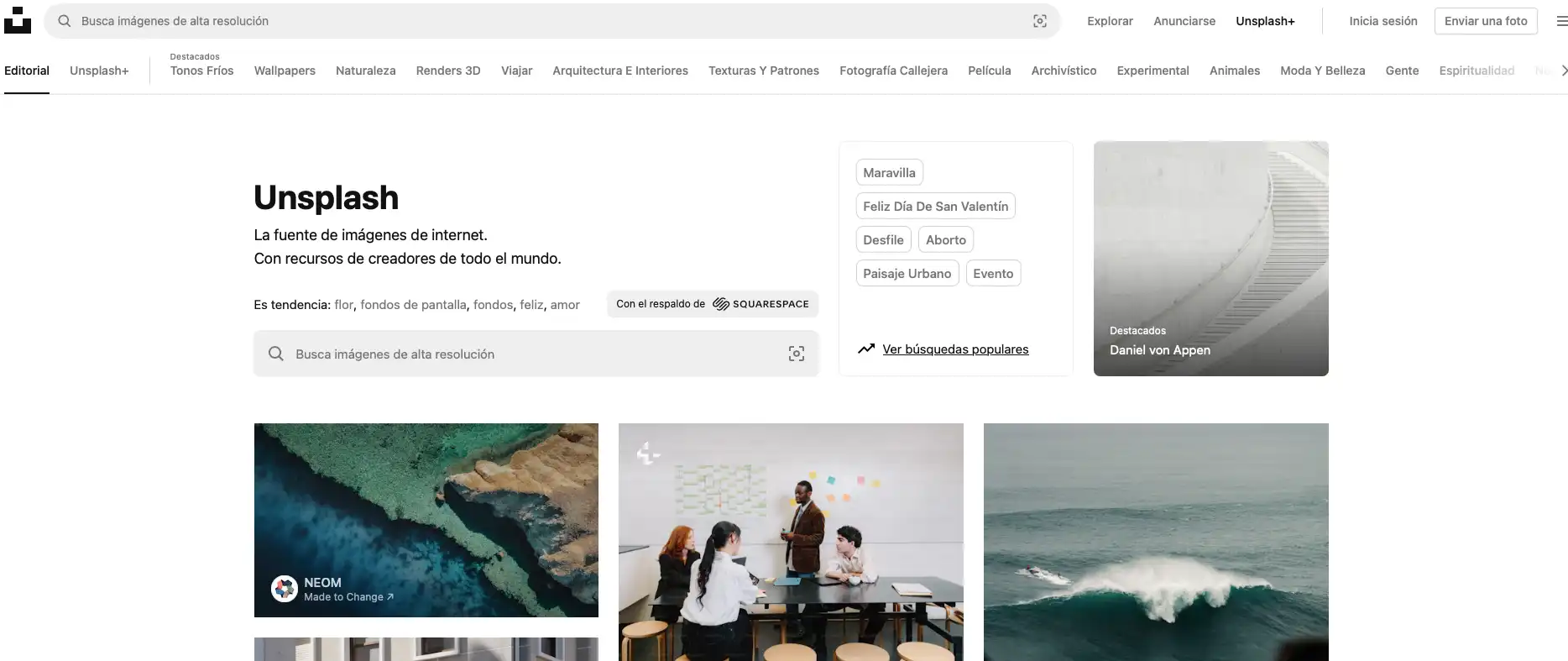Open the Destacados staircase featured image
This screenshot has height=661, width=1568.
pos(1210,258)
